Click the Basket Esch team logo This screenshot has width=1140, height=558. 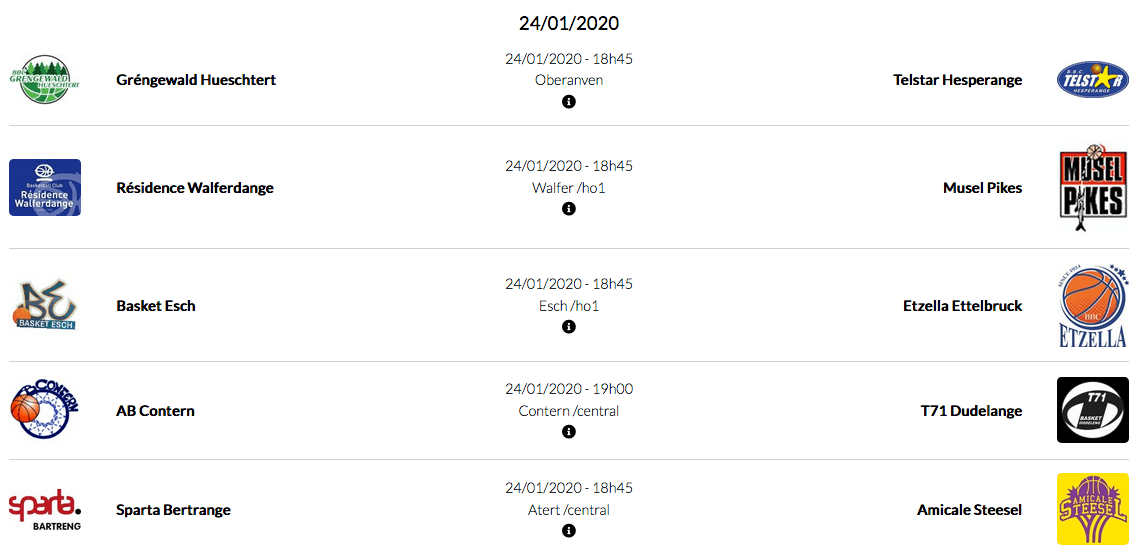(x=45, y=306)
